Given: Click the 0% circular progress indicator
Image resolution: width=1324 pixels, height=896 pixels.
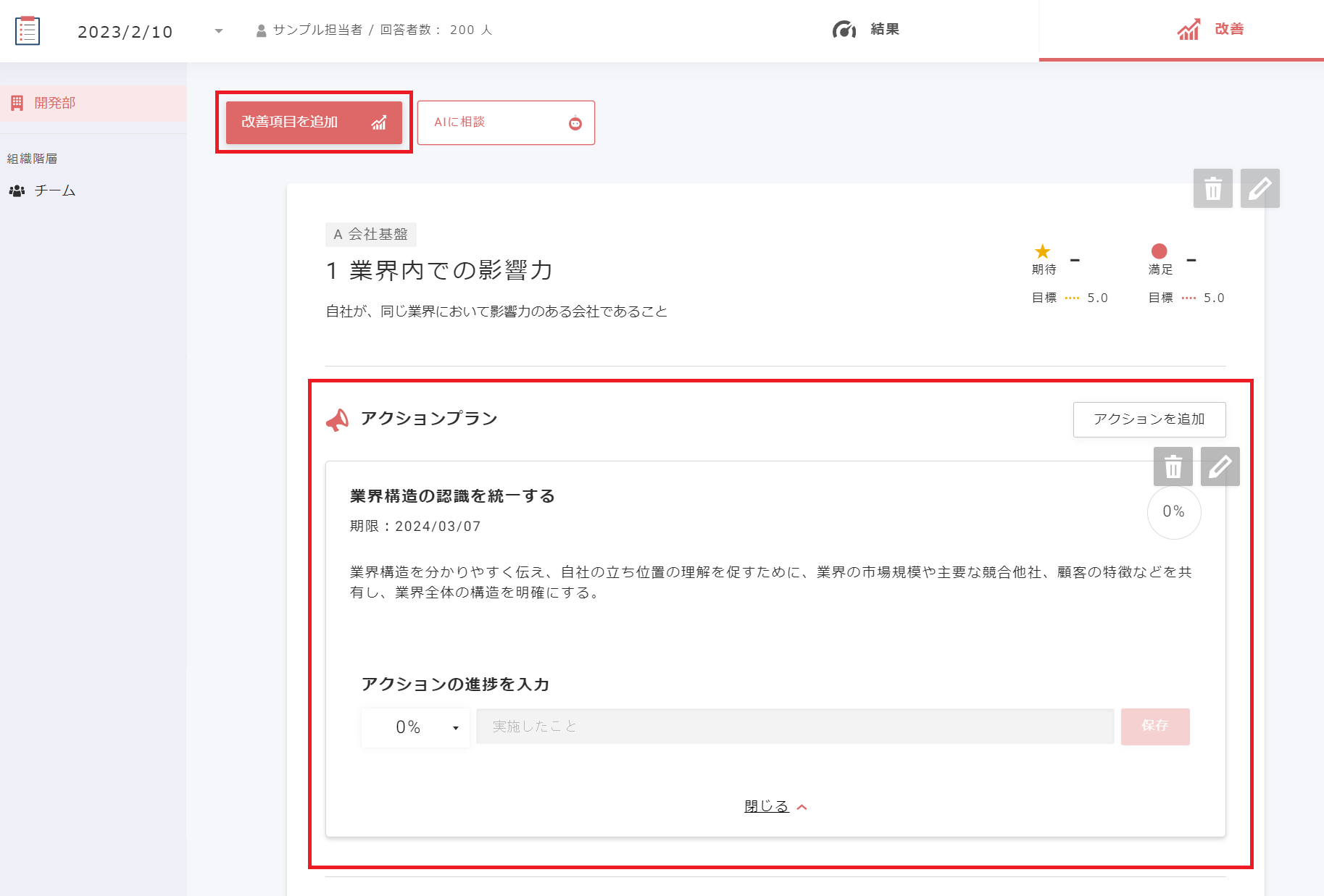Looking at the screenshot, I should [x=1173, y=512].
